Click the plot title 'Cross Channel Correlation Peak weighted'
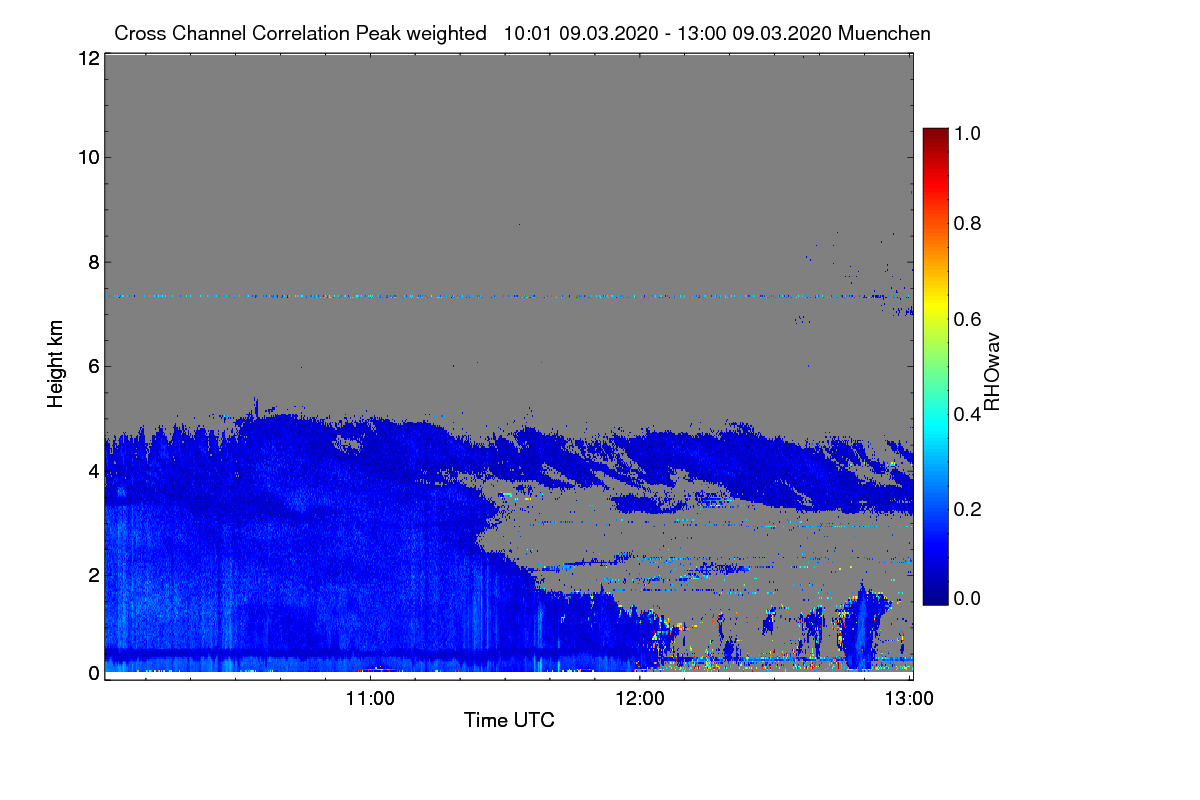The height and width of the screenshot is (800, 1200). click(x=300, y=34)
